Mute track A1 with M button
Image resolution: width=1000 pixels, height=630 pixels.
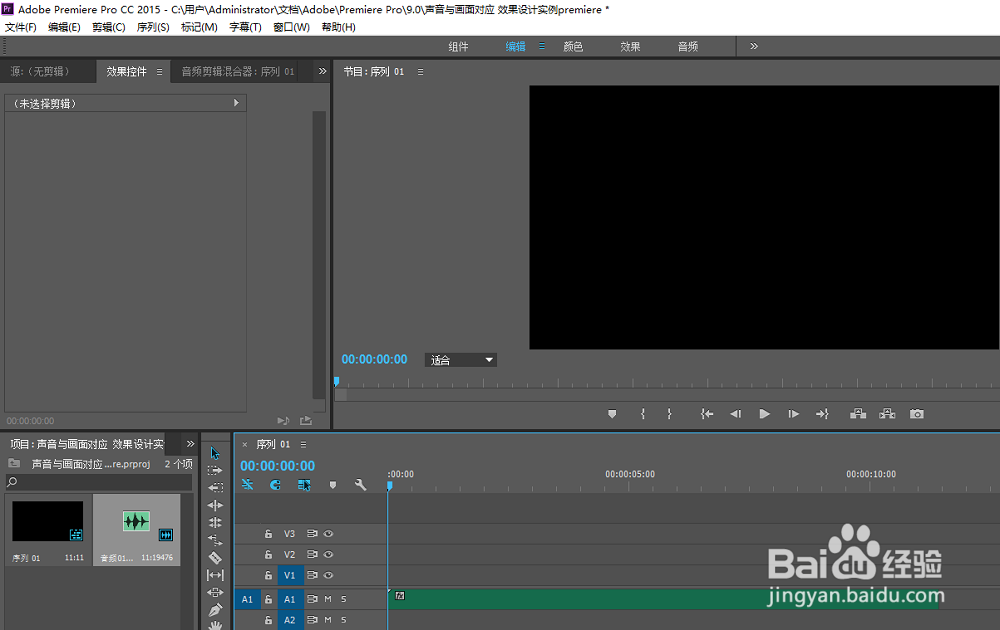328,599
